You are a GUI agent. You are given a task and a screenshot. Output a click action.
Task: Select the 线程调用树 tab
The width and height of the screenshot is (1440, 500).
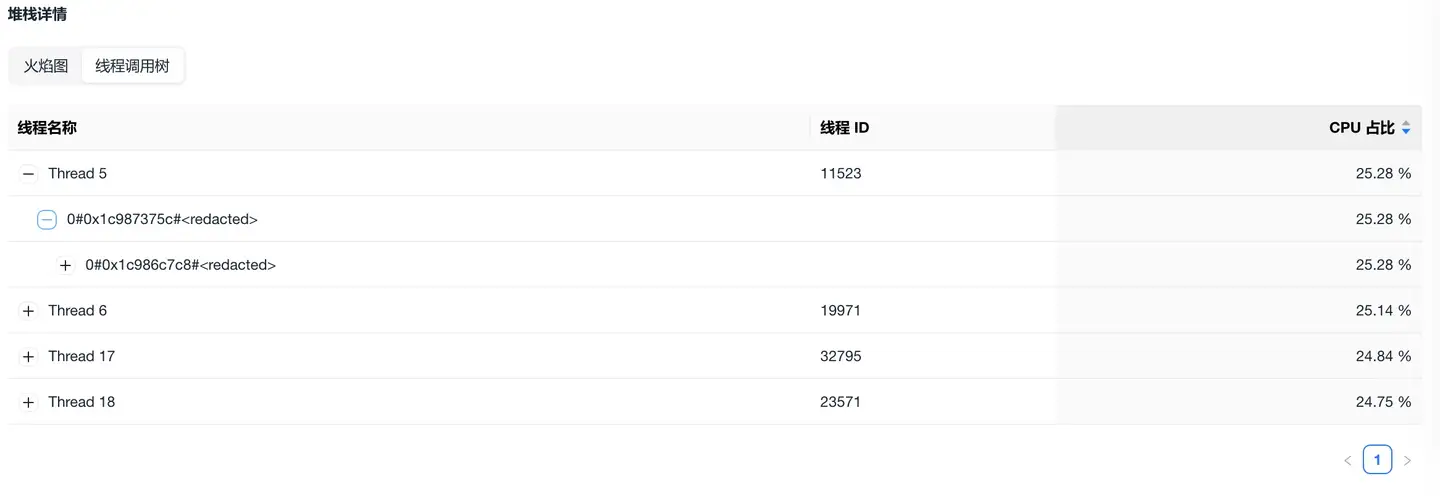(x=132, y=66)
